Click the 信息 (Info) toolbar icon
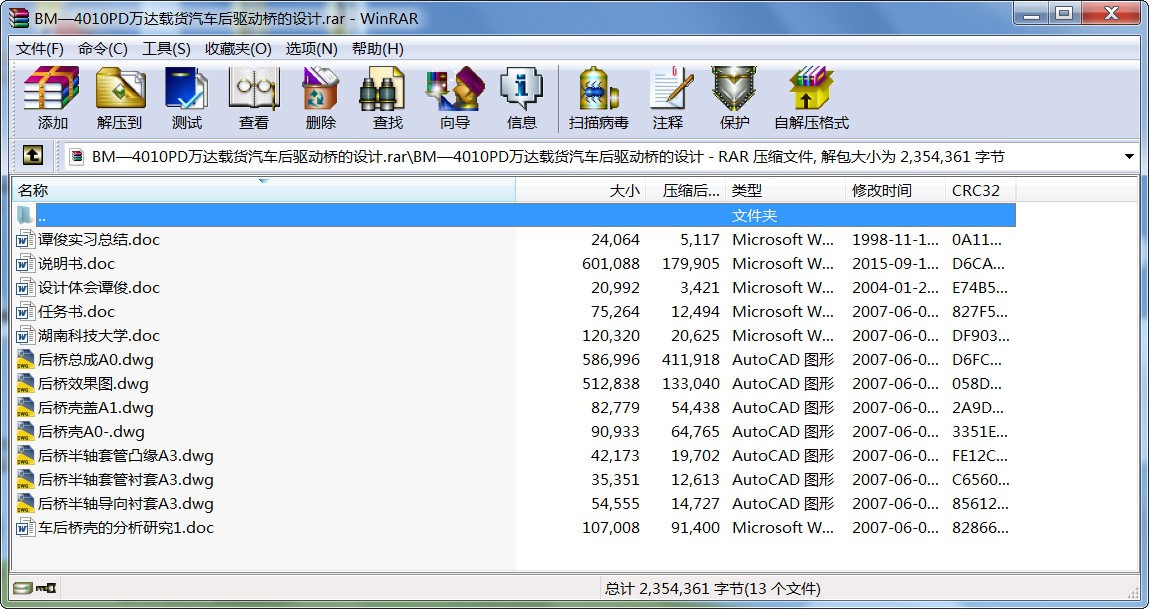Image resolution: width=1149 pixels, height=609 pixels. 522,89
